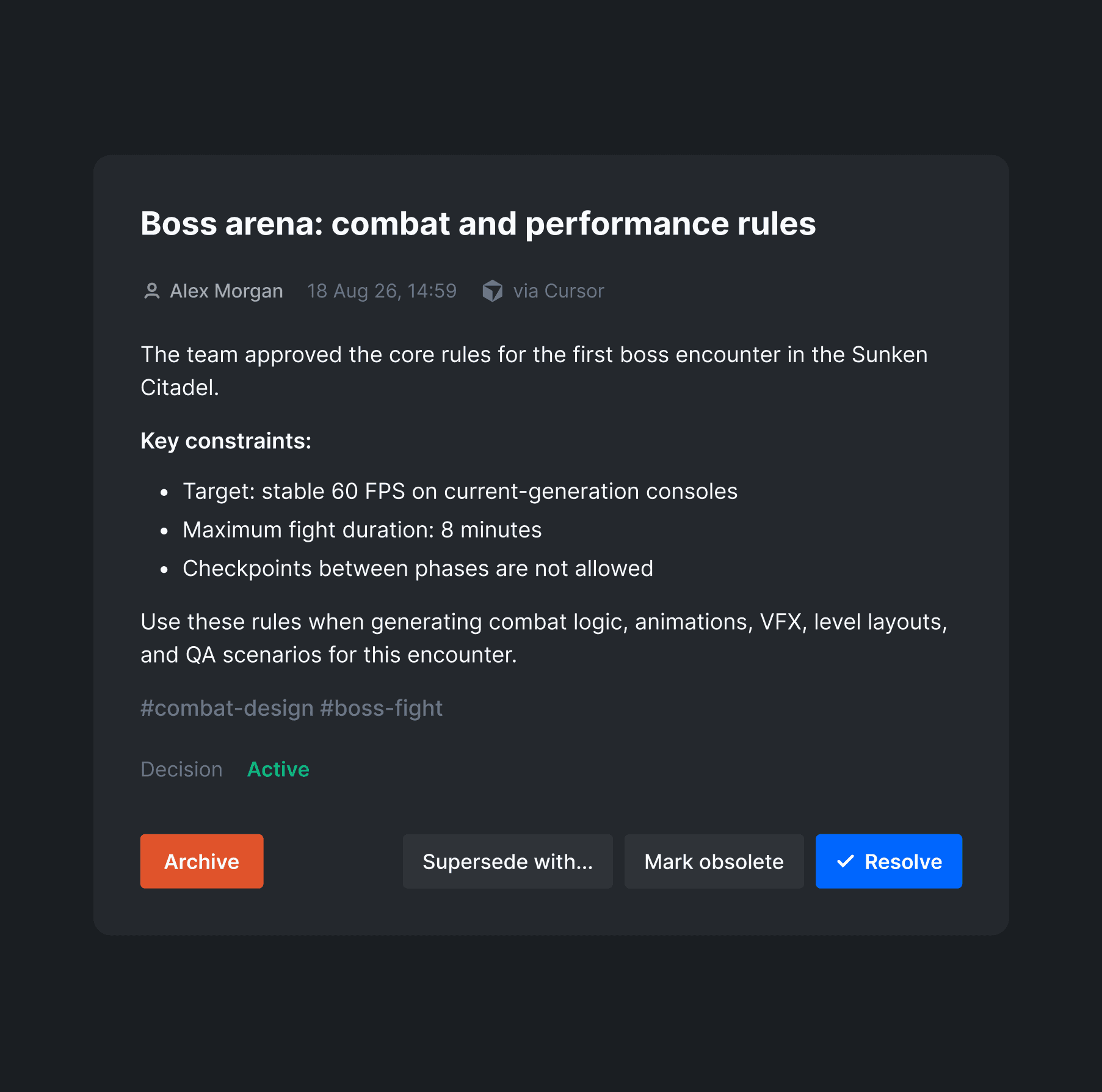Screen dimensions: 1102x1092
Task: Mark the decision as obsolete
Action: click(x=714, y=861)
